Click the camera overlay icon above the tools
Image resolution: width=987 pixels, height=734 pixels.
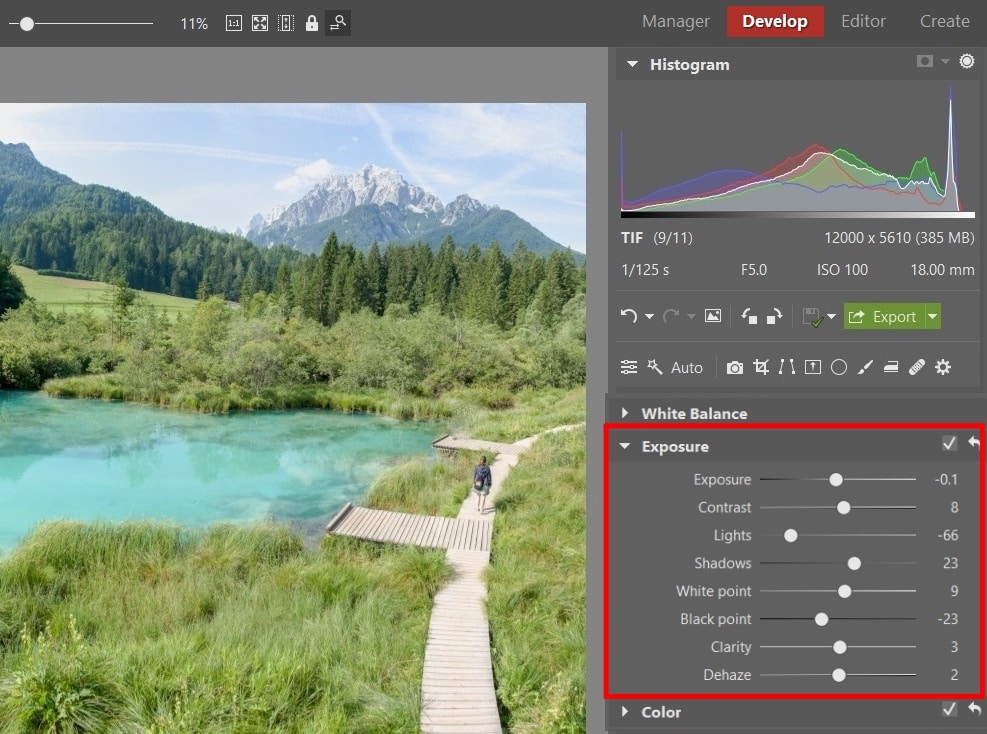(735, 367)
